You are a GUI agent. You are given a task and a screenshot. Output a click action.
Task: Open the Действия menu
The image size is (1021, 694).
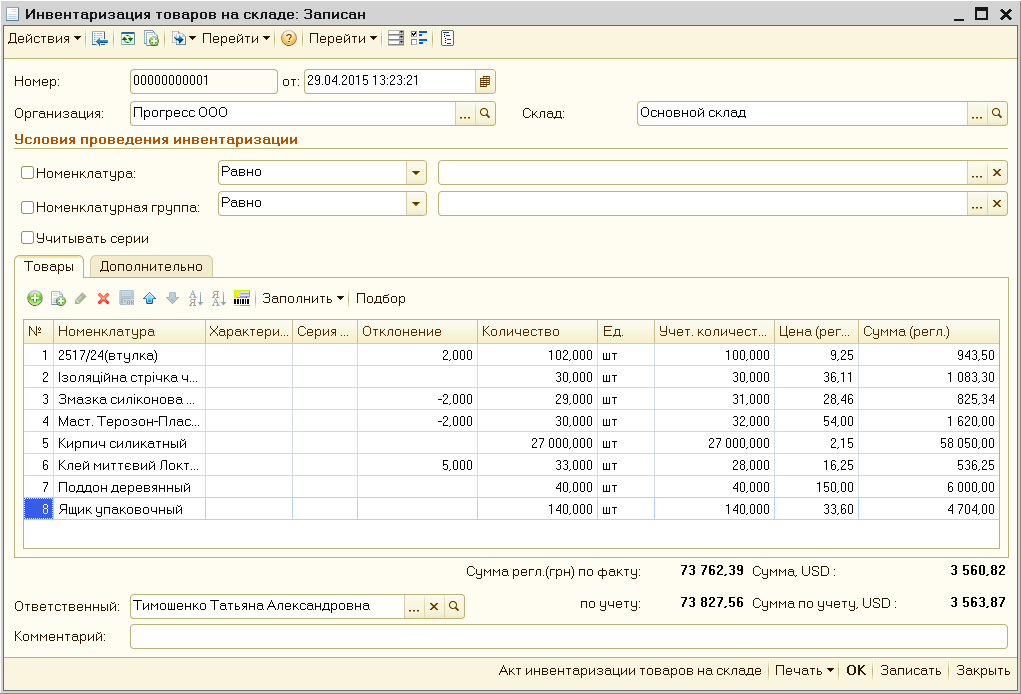pyautogui.click(x=44, y=39)
